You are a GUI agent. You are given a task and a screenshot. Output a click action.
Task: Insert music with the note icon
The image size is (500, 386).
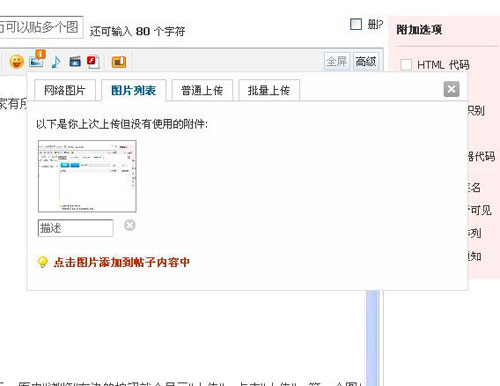[x=56, y=62]
